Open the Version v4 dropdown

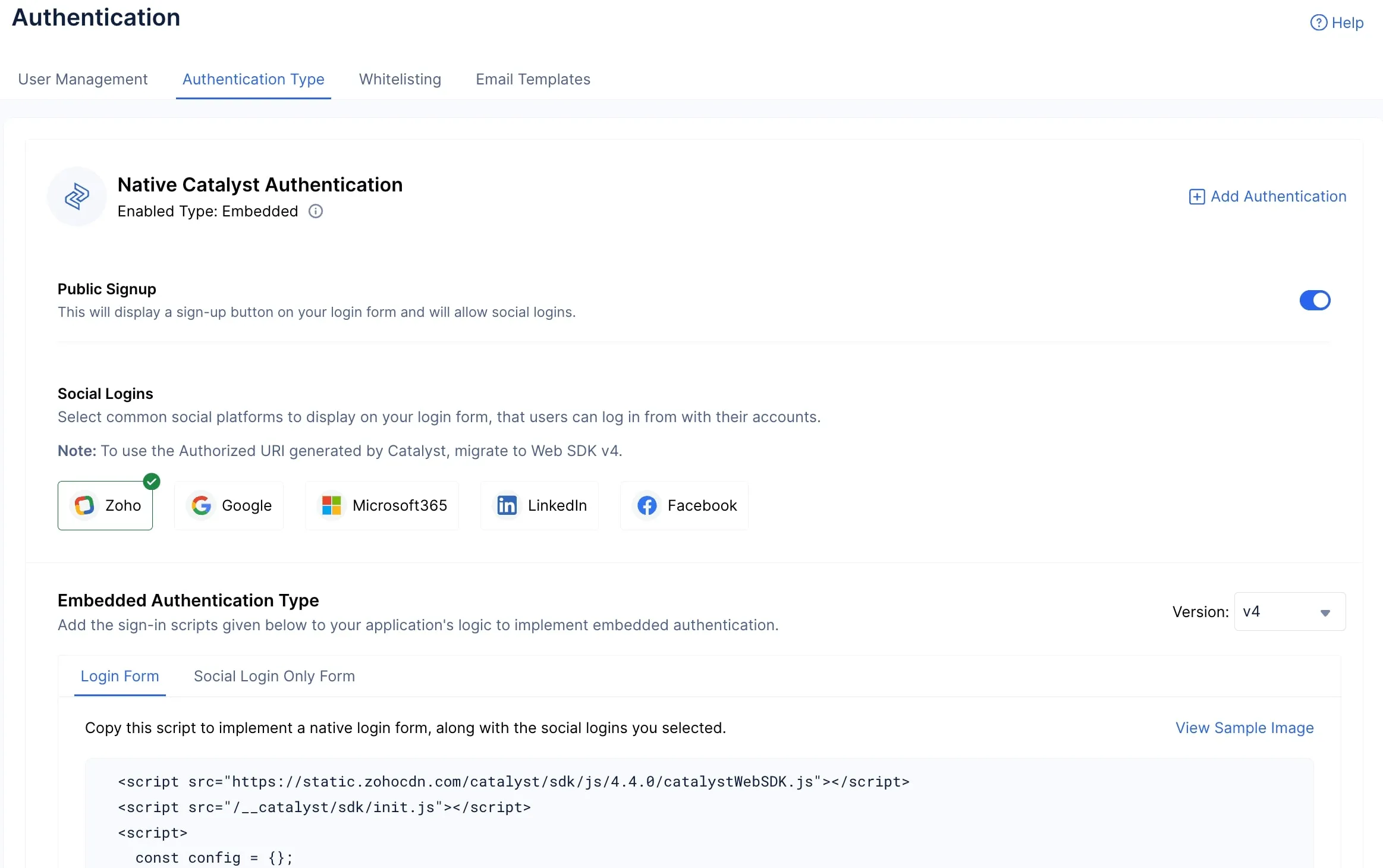[x=1278, y=612]
